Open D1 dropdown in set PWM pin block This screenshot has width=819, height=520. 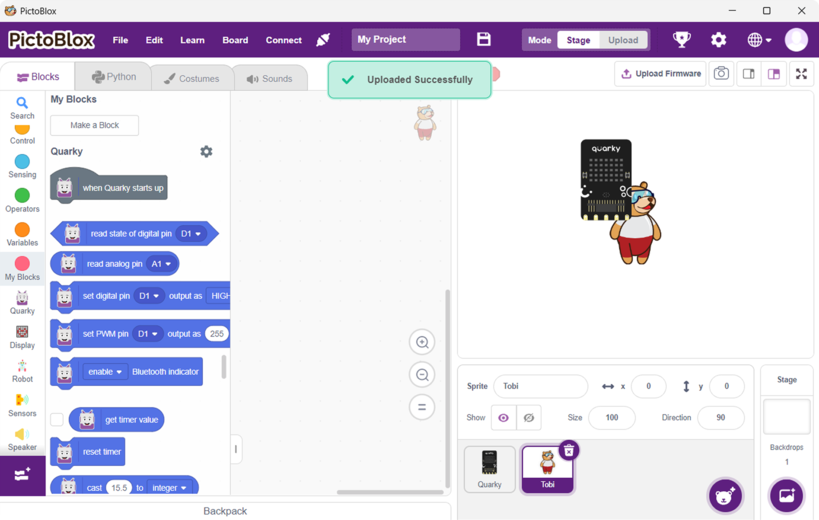tap(148, 334)
